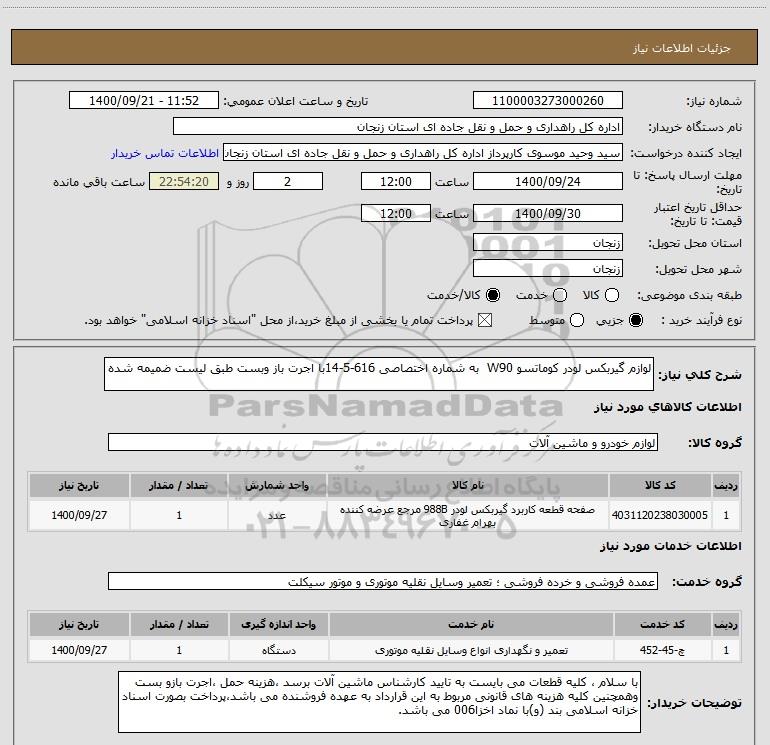This screenshot has height=745, width=770.
Task: Click request creator field سید وحید موسوی
Action: [423, 153]
